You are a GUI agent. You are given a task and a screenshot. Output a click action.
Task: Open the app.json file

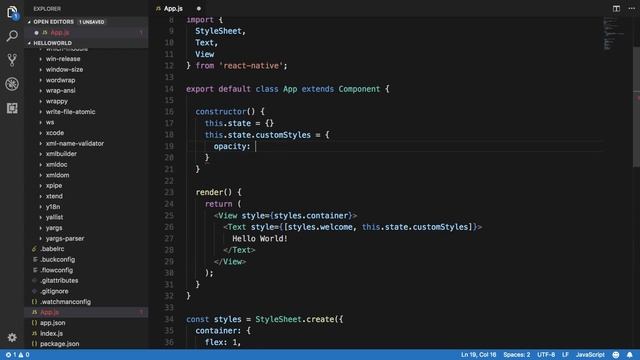(x=52, y=323)
